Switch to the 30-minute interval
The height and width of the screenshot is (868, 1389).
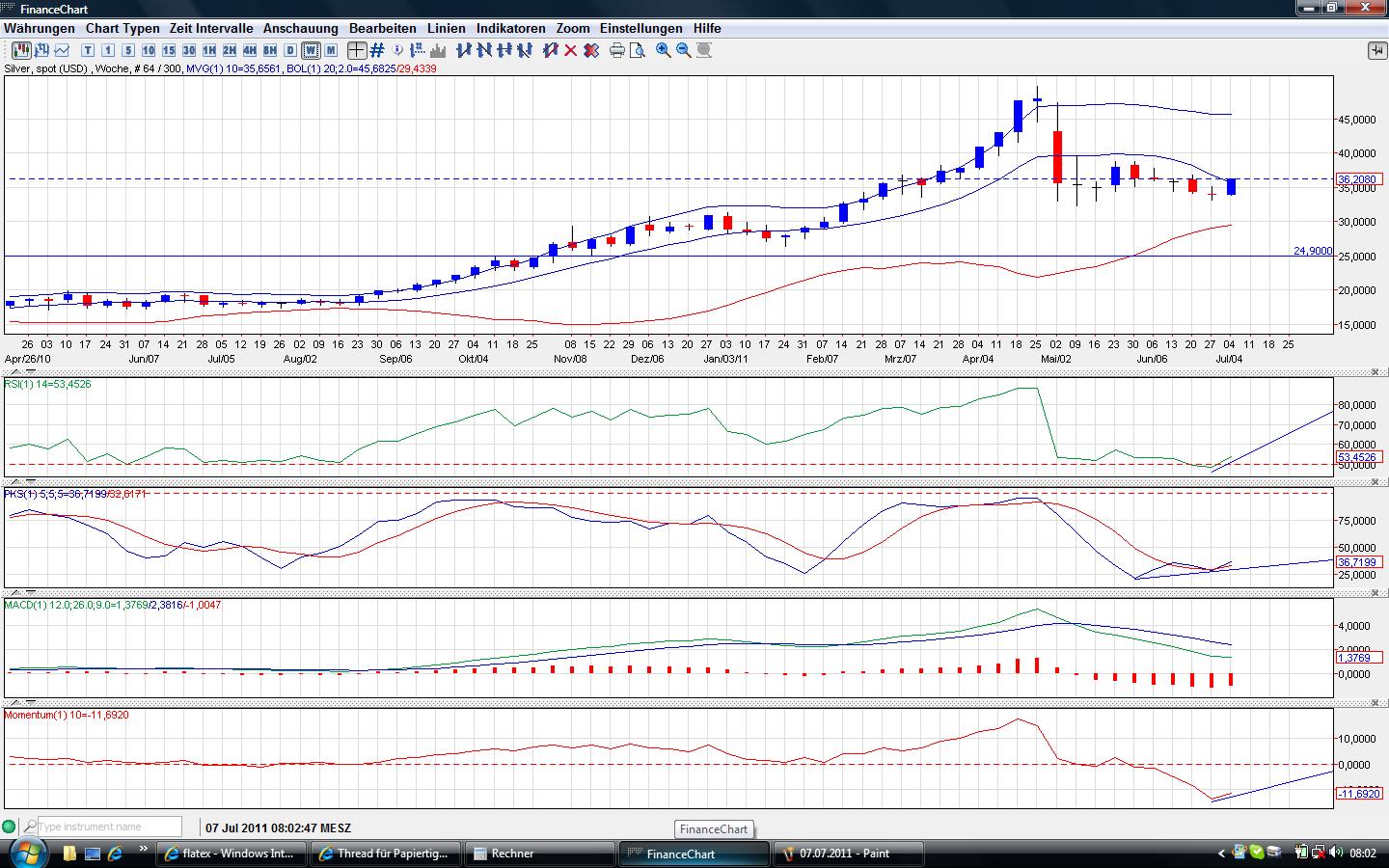(189, 50)
